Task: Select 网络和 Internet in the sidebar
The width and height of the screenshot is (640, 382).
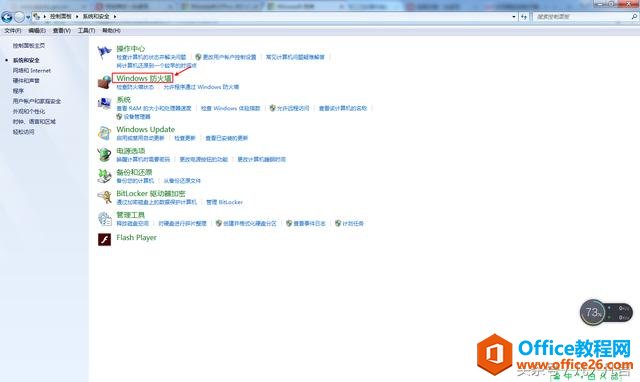Action: click(x=32, y=71)
